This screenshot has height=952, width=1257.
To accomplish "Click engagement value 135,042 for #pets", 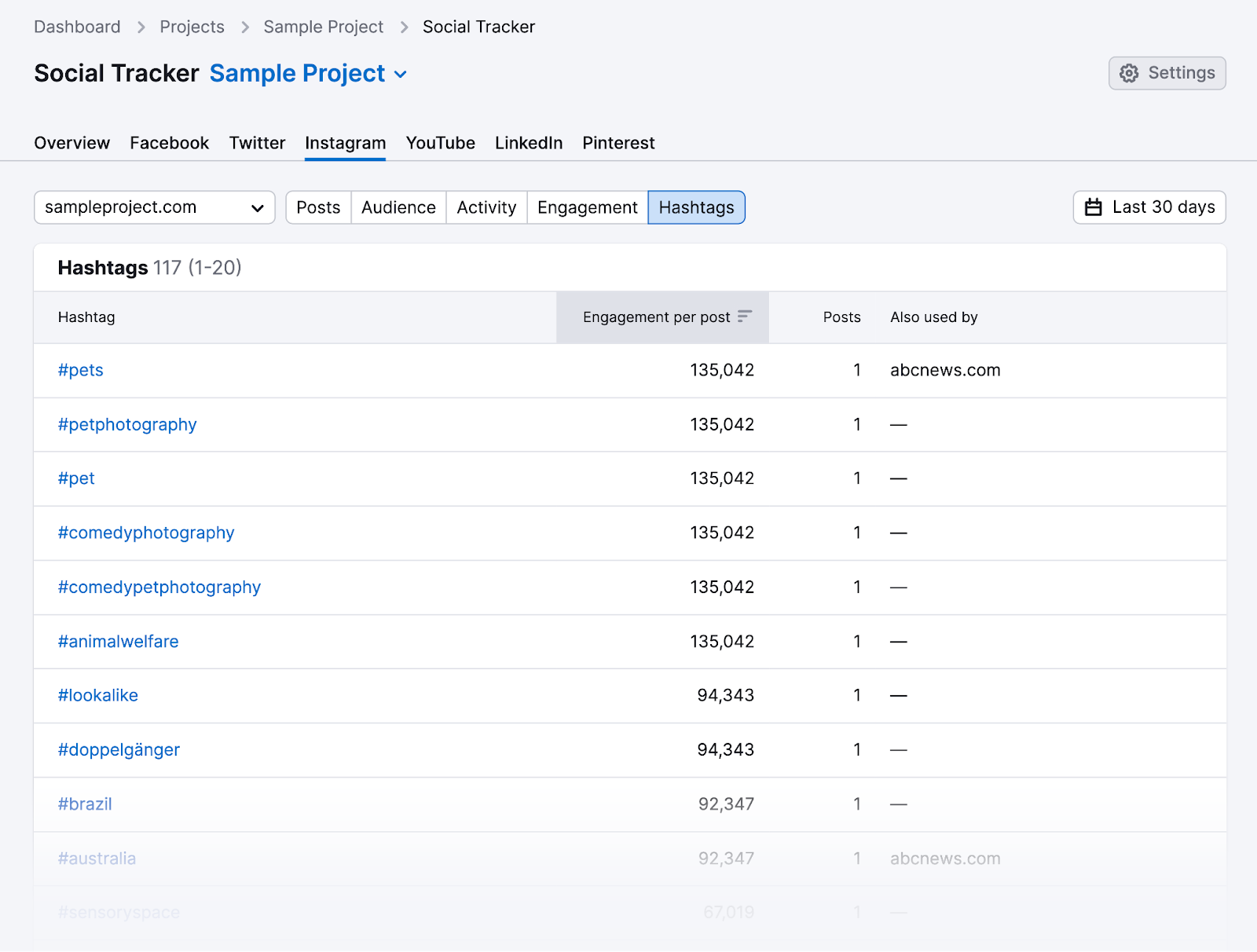I will [722, 370].
